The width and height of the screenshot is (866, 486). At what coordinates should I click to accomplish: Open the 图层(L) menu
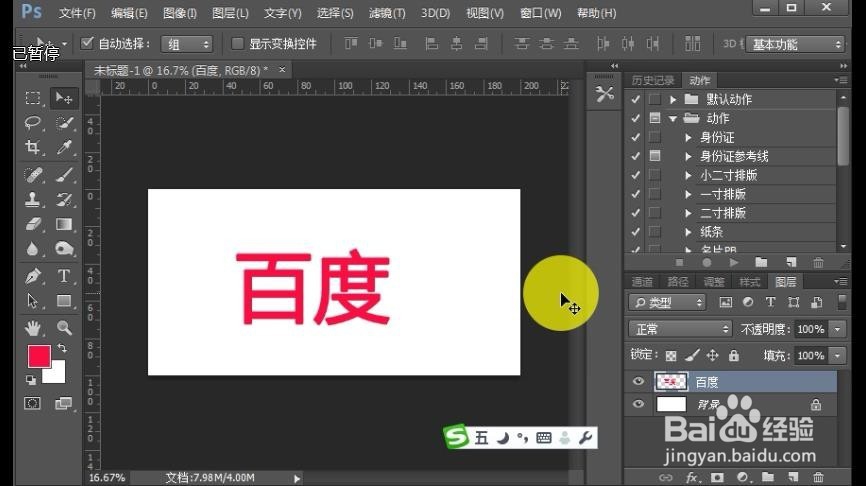click(230, 13)
